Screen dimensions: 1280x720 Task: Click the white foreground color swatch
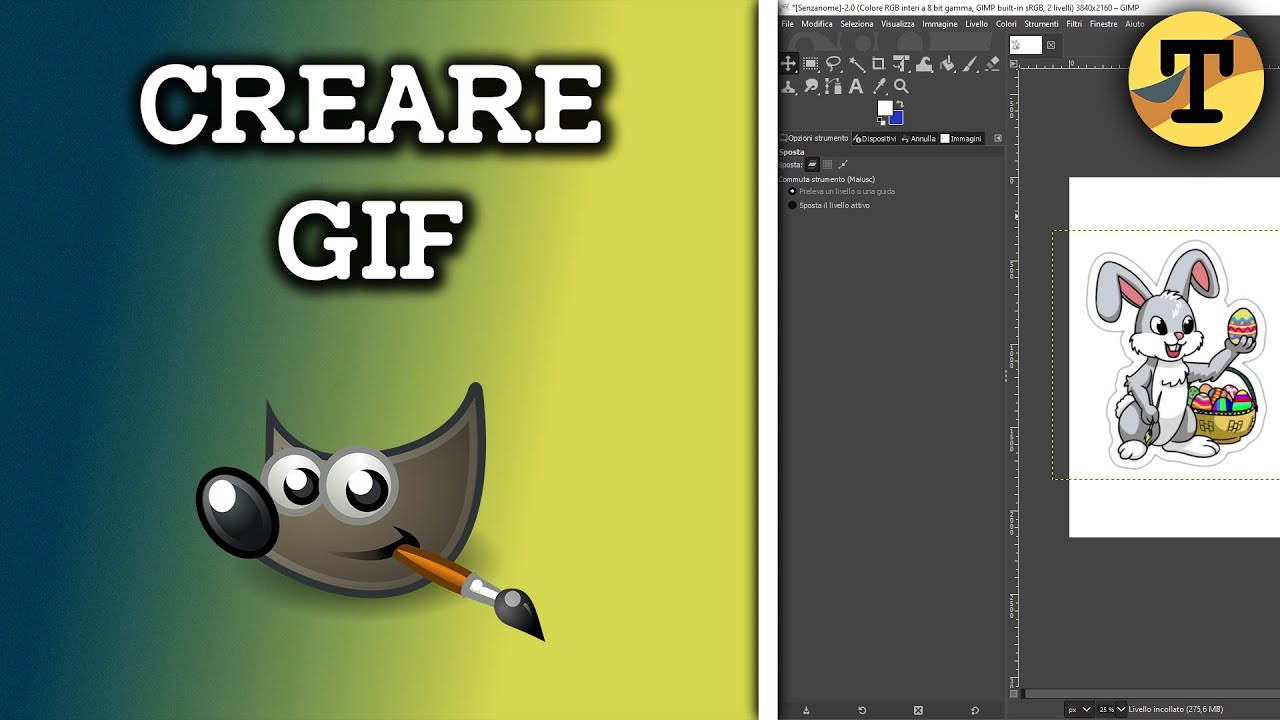click(x=884, y=108)
